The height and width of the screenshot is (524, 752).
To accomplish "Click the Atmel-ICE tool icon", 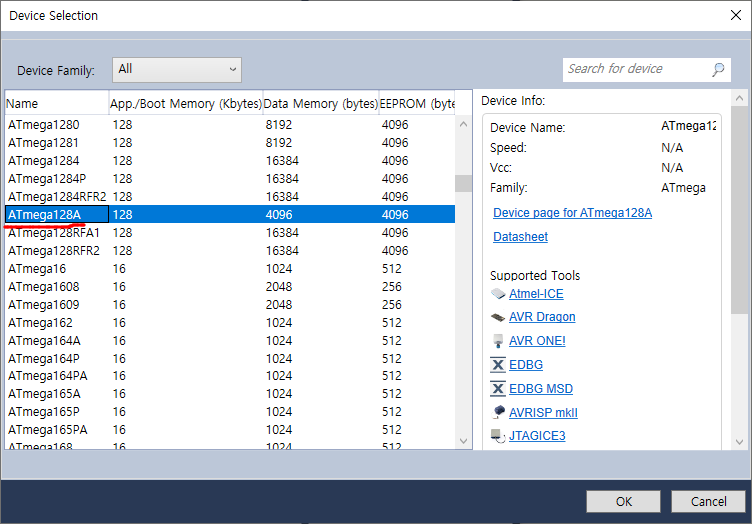I will 498,294.
